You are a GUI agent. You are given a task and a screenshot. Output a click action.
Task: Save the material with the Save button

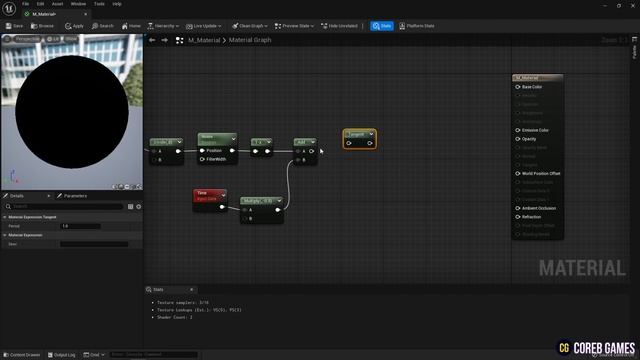14,26
